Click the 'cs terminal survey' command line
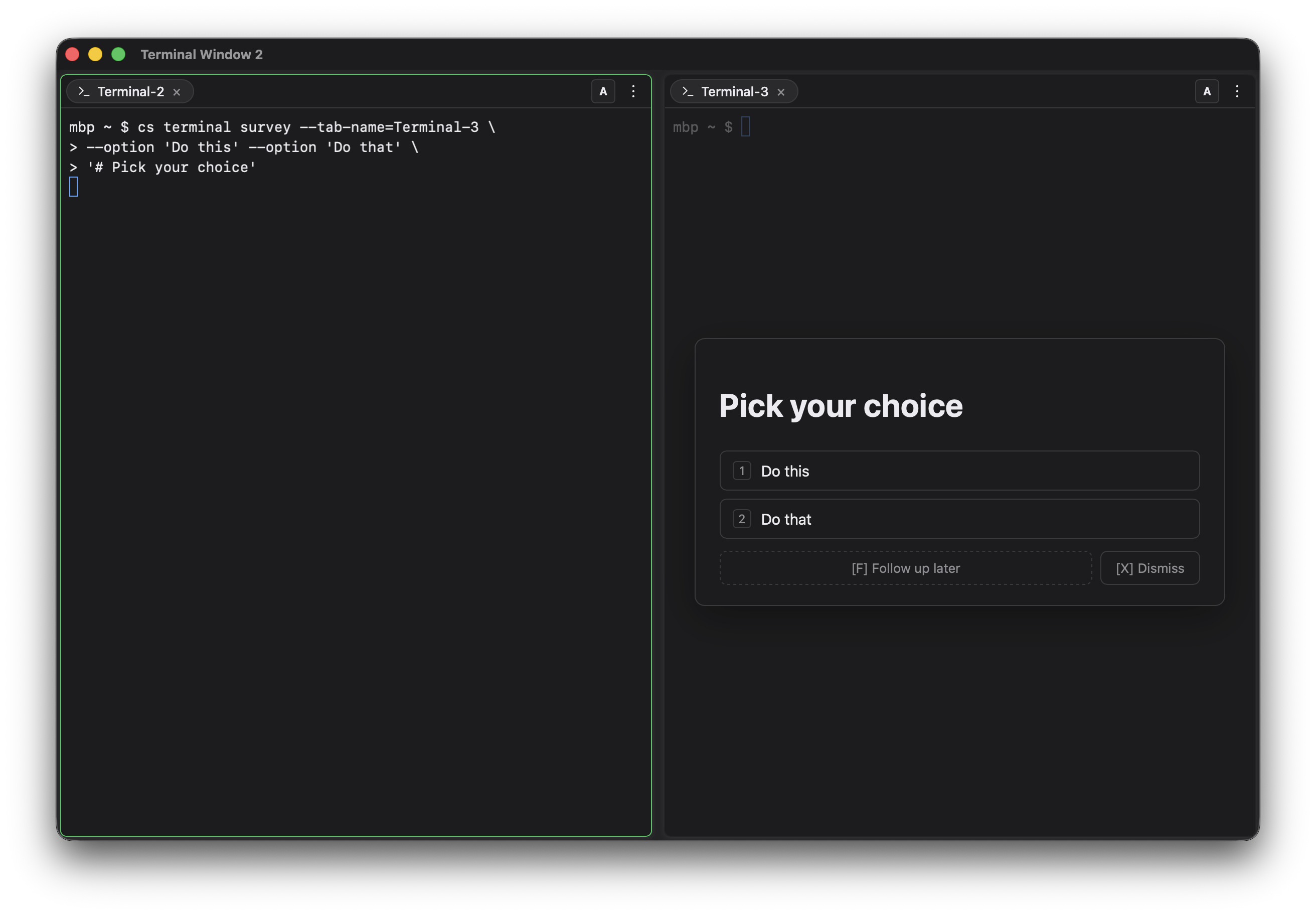The height and width of the screenshot is (915, 1316). [x=282, y=127]
